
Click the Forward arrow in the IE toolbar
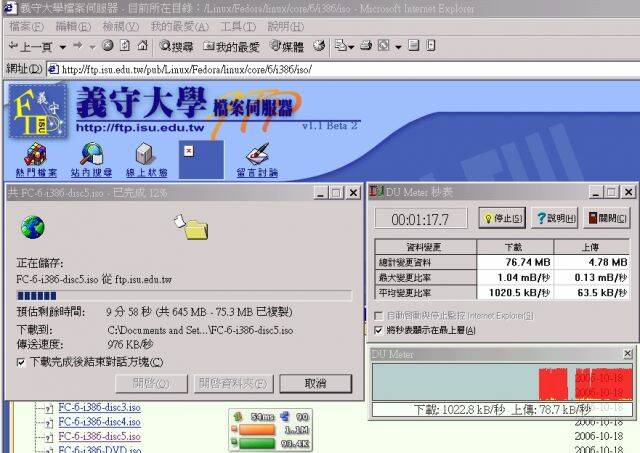(78, 46)
